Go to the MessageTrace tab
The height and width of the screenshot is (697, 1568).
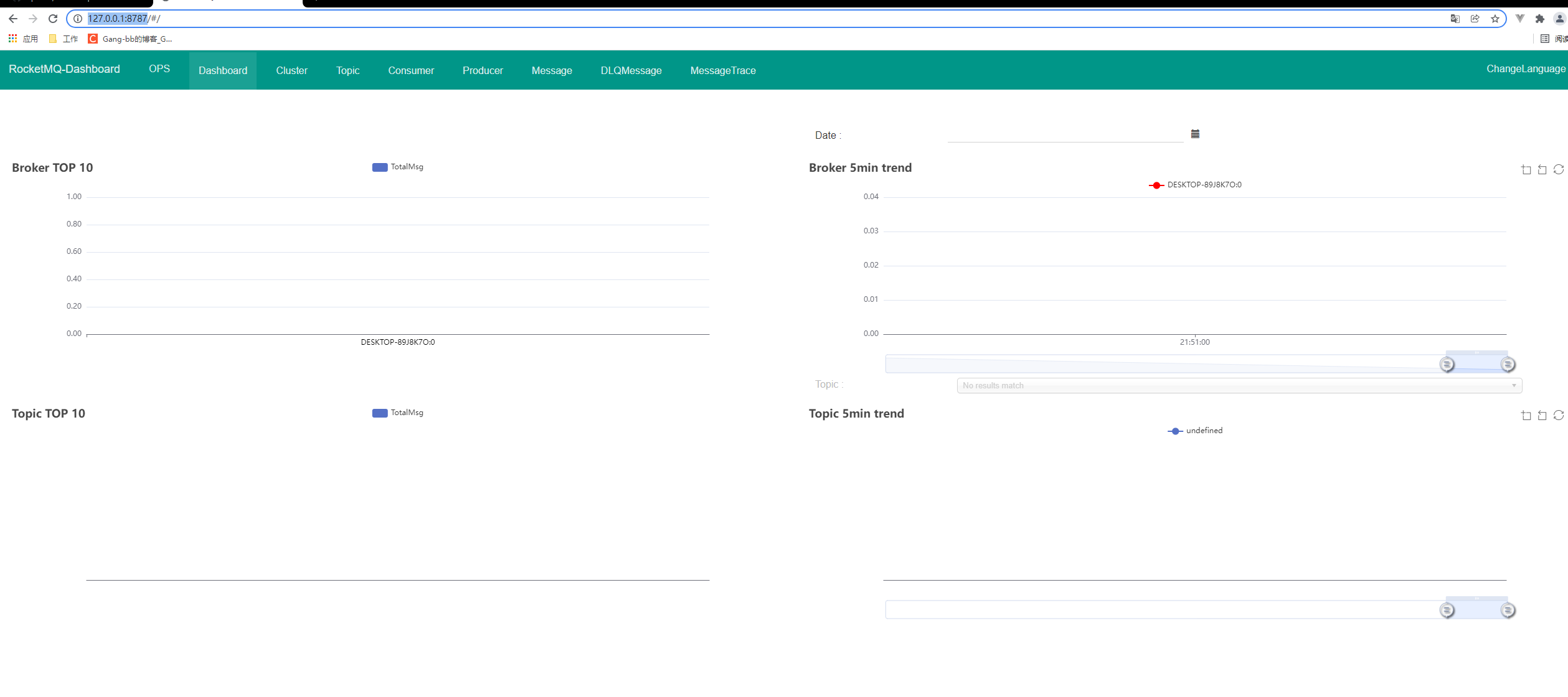pos(723,70)
